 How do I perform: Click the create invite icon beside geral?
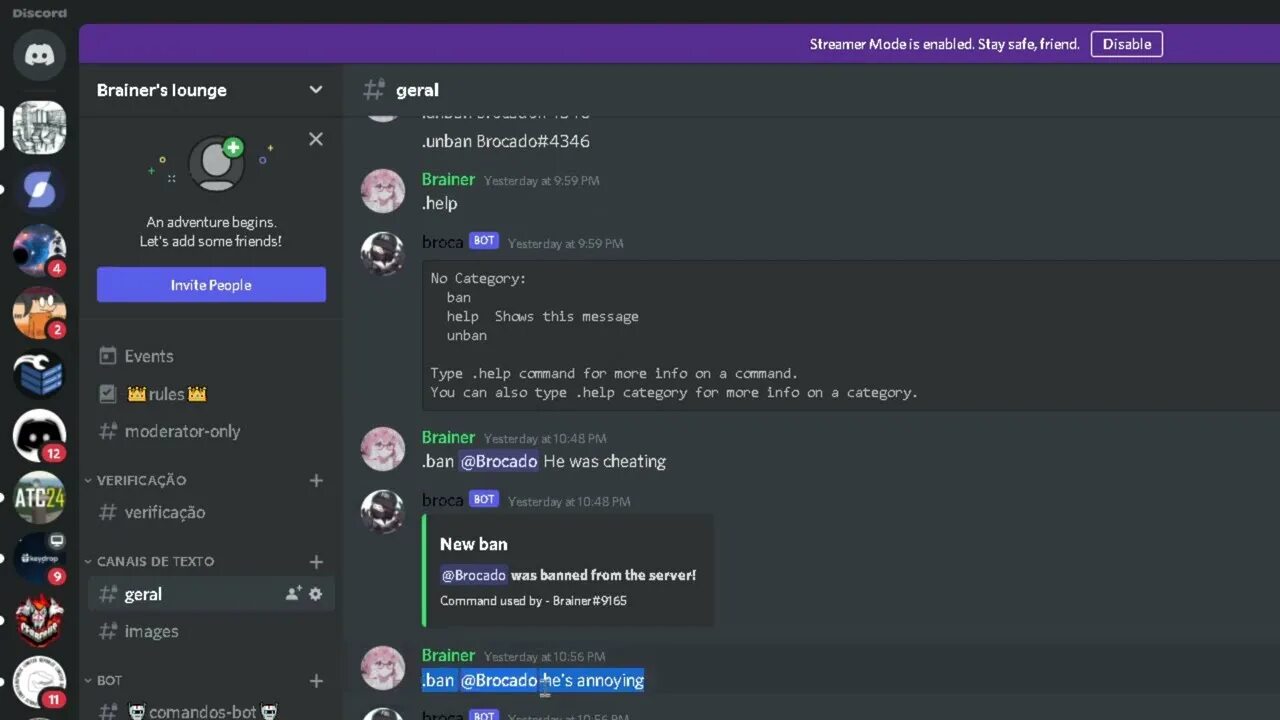click(x=293, y=594)
